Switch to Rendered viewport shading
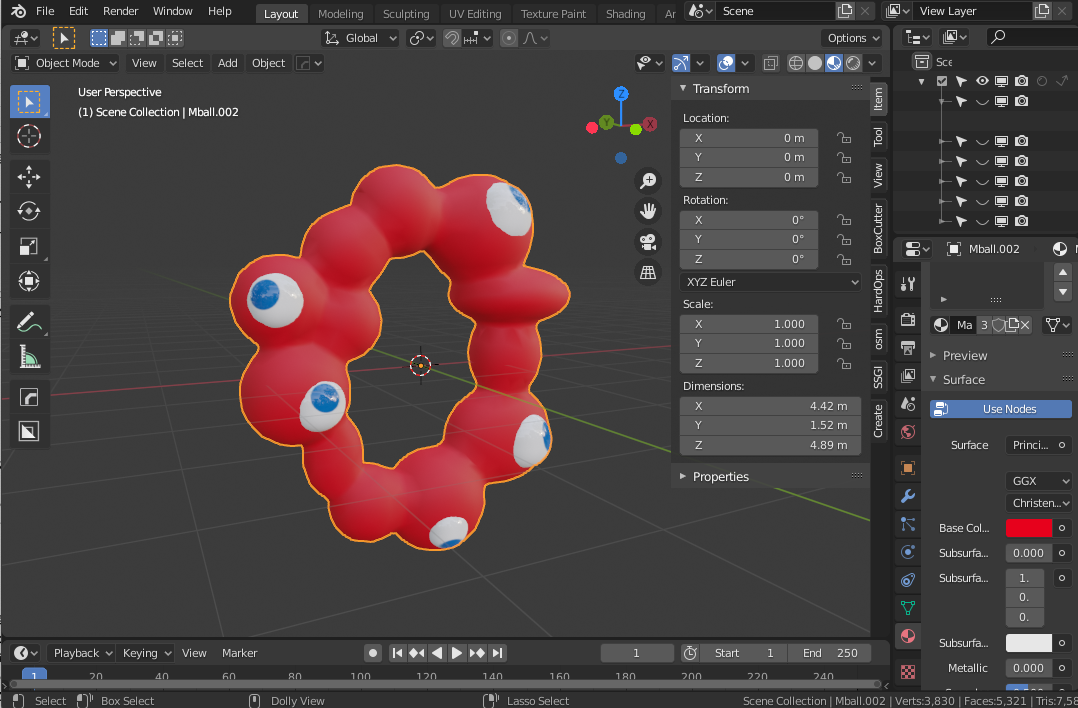The width and height of the screenshot is (1078, 708). click(853, 62)
